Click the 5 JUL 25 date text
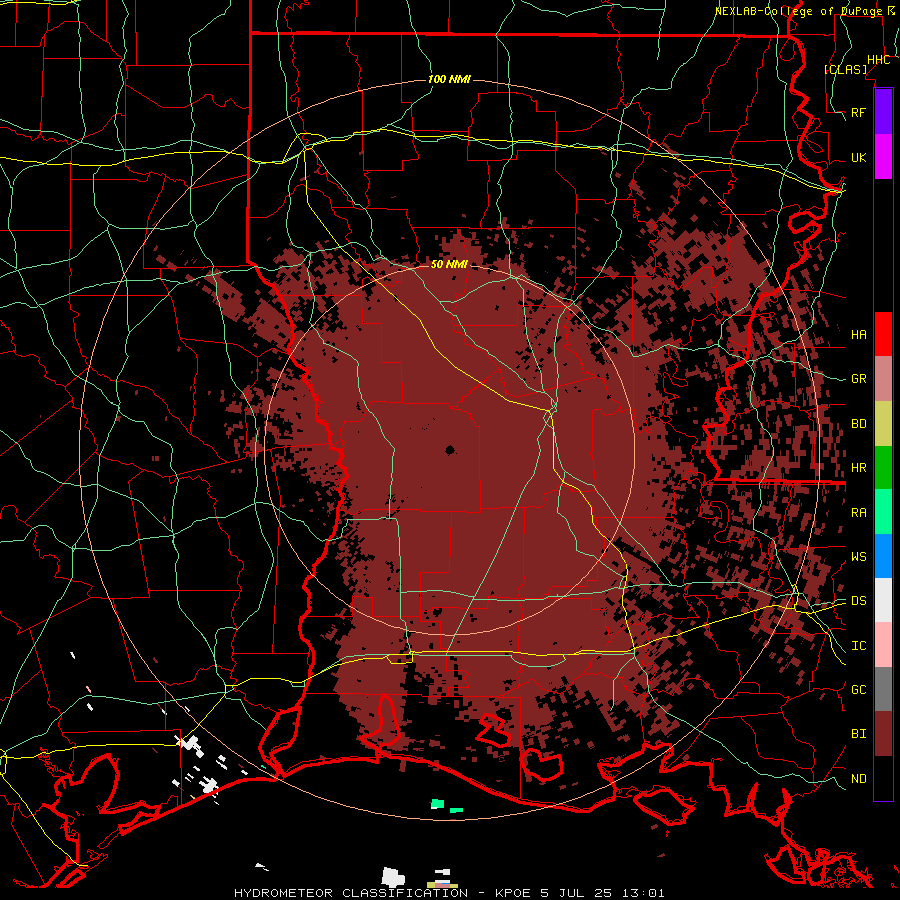The height and width of the screenshot is (900, 900). coord(574,893)
